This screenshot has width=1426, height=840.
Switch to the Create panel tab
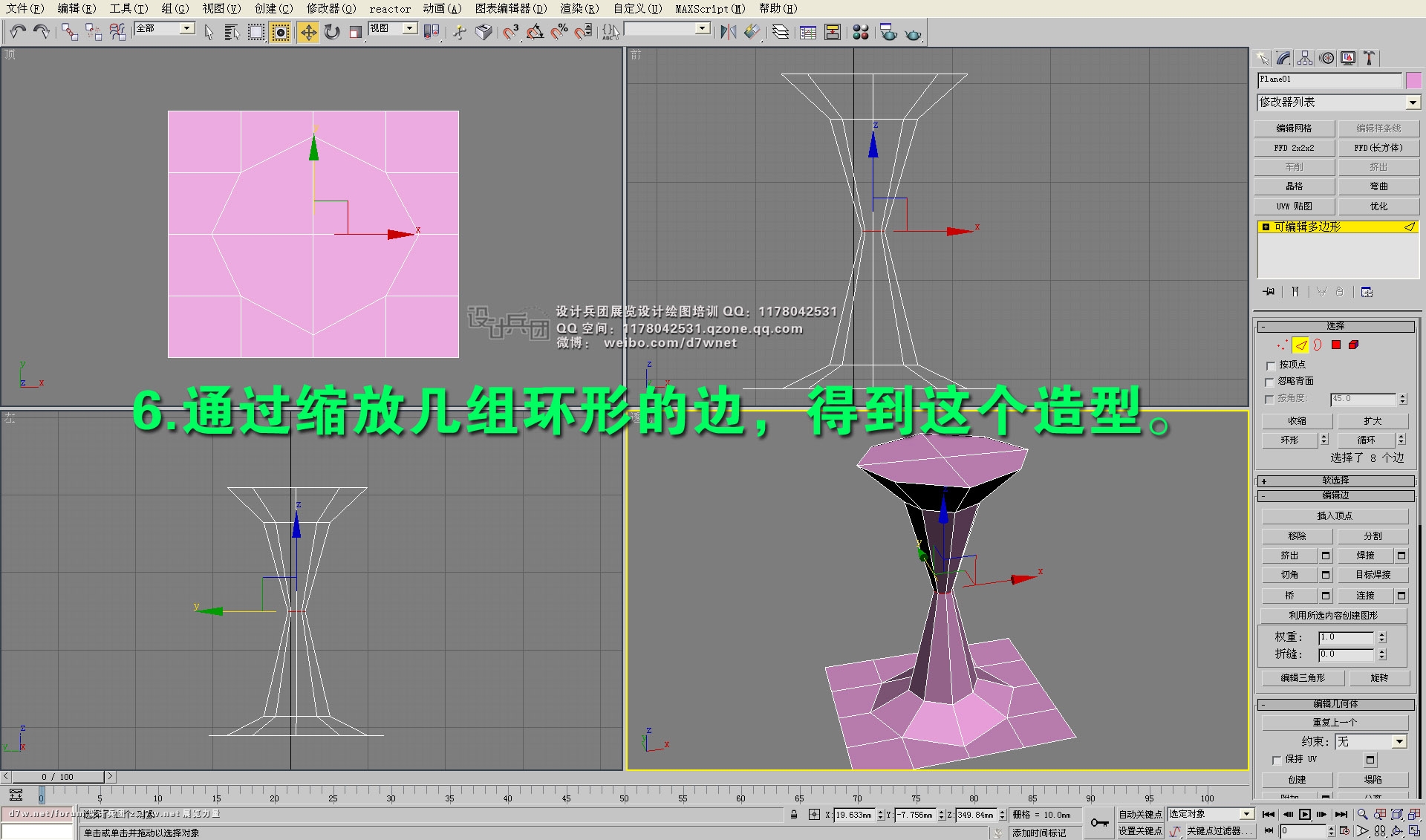pos(1263,58)
